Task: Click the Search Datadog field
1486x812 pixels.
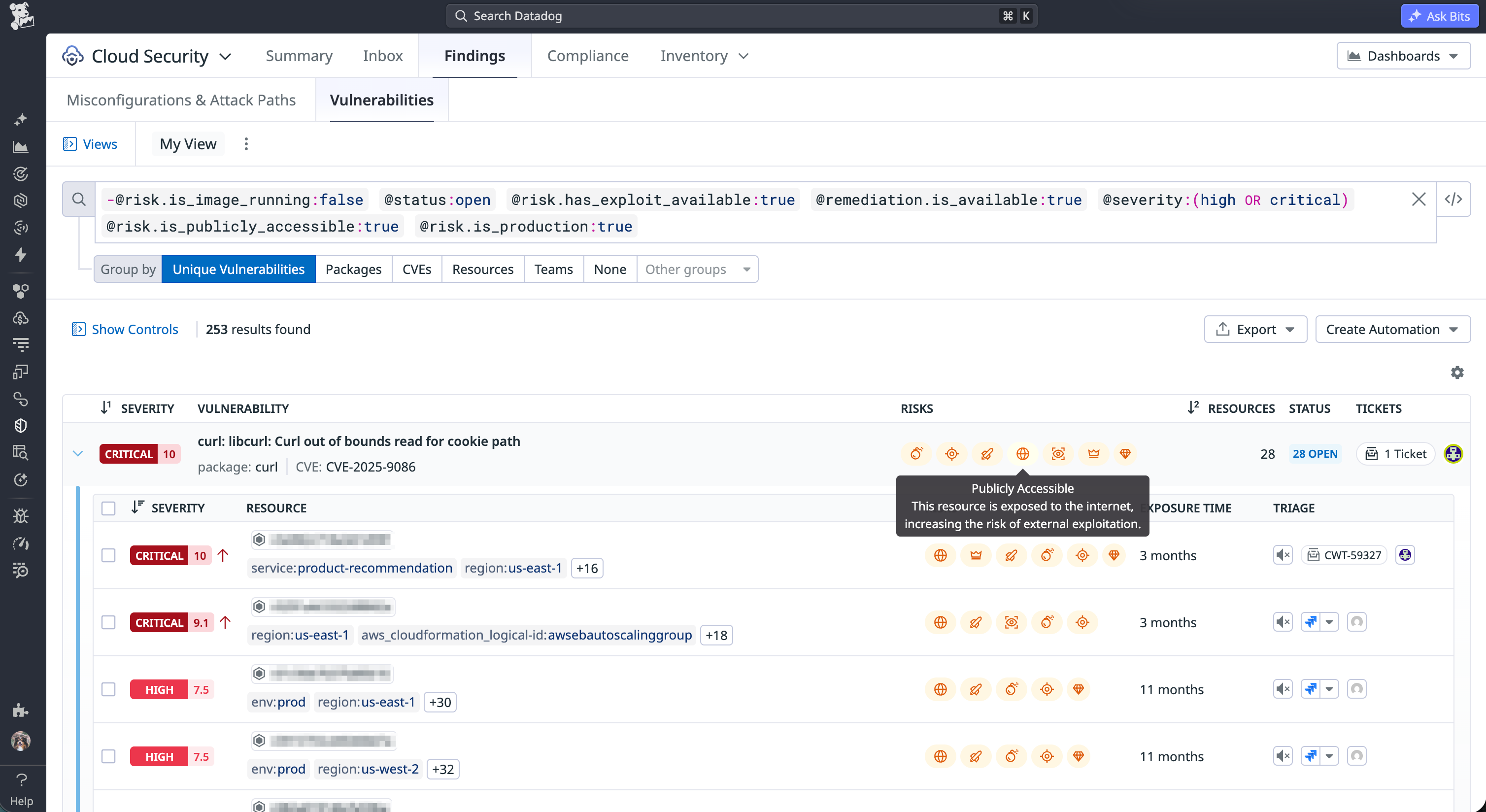Action: [742, 16]
